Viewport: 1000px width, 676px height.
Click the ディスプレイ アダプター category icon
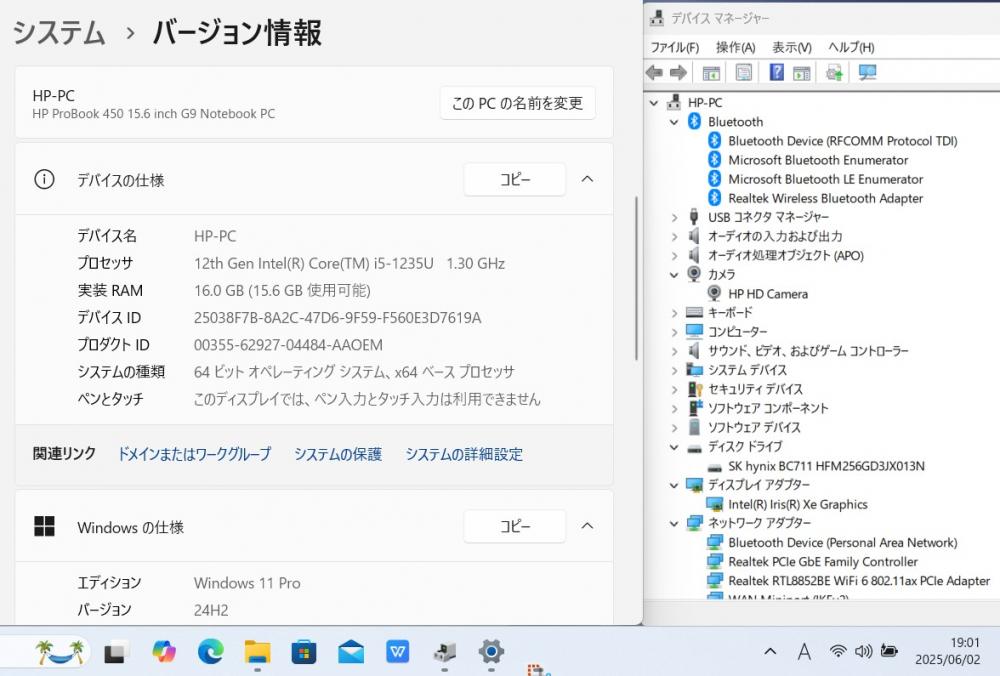click(x=695, y=485)
